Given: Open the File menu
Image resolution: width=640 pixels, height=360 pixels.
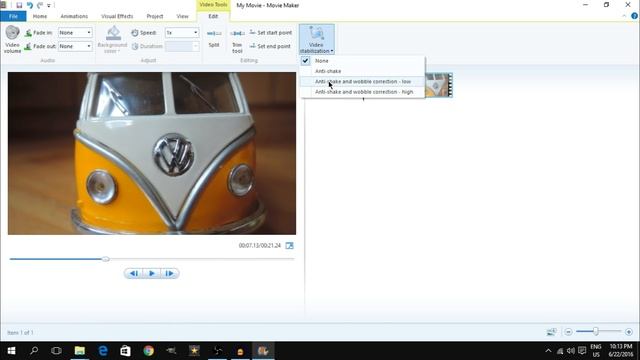Looking at the screenshot, I should pos(13,16).
